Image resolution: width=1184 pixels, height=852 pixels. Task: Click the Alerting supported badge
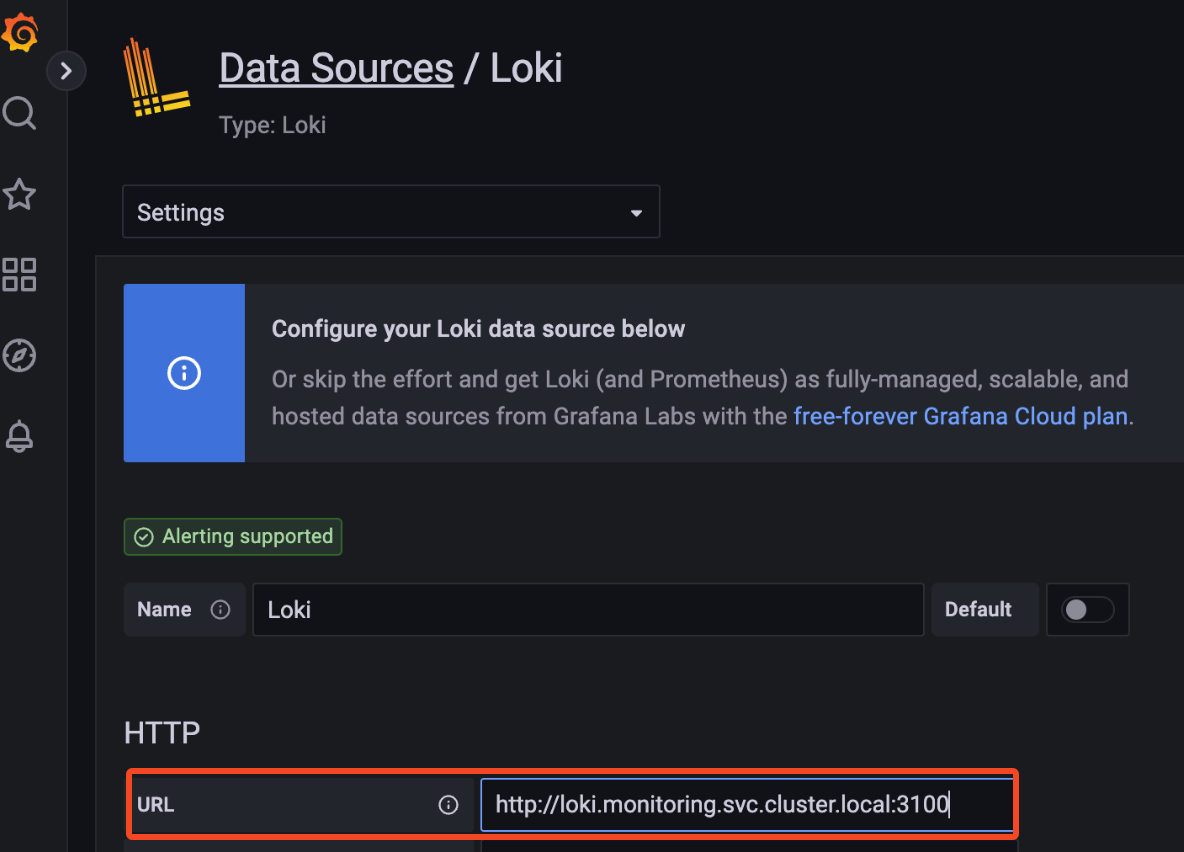(233, 536)
